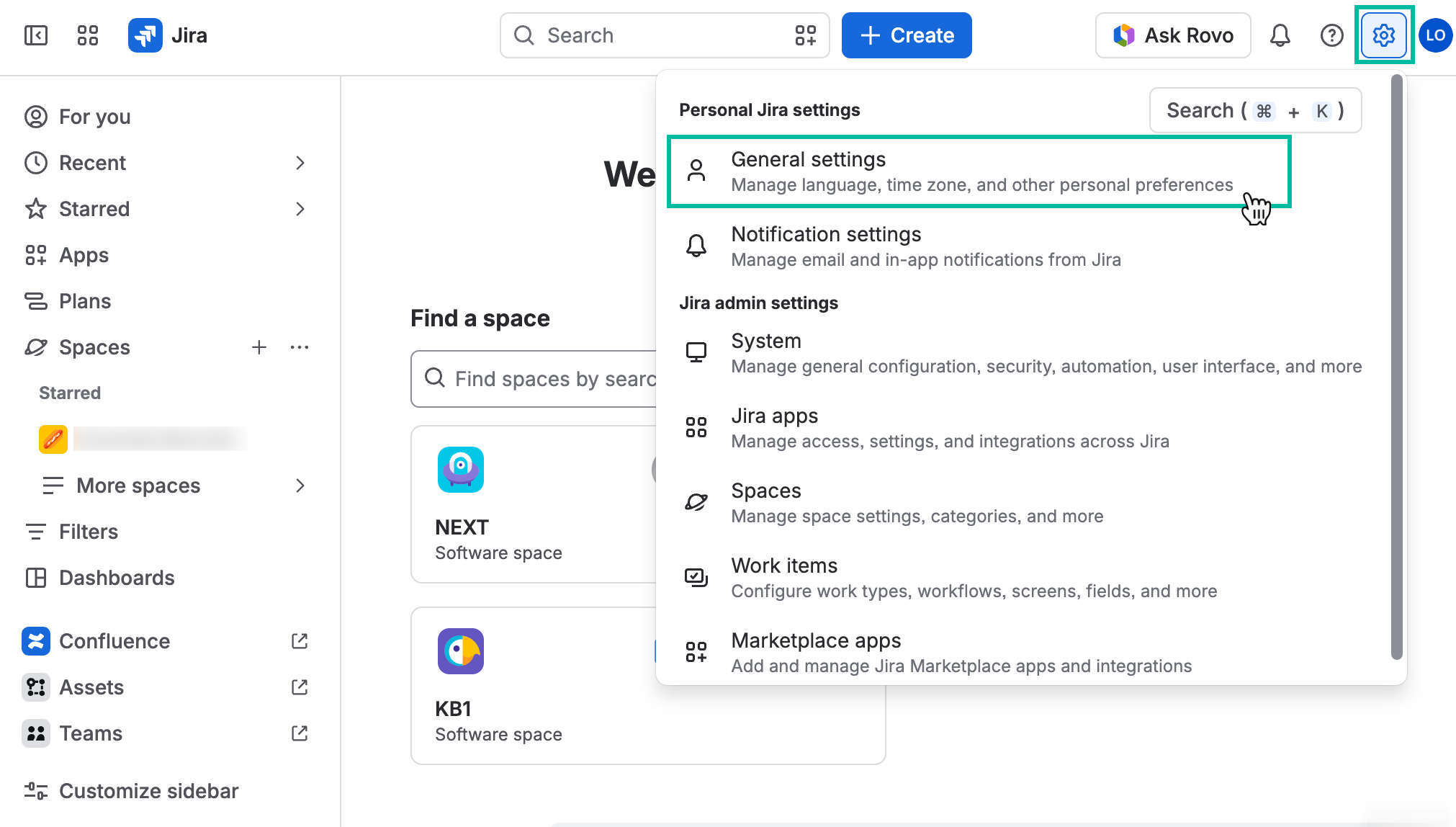
Task: Open the LO profile avatar
Action: pos(1436,35)
